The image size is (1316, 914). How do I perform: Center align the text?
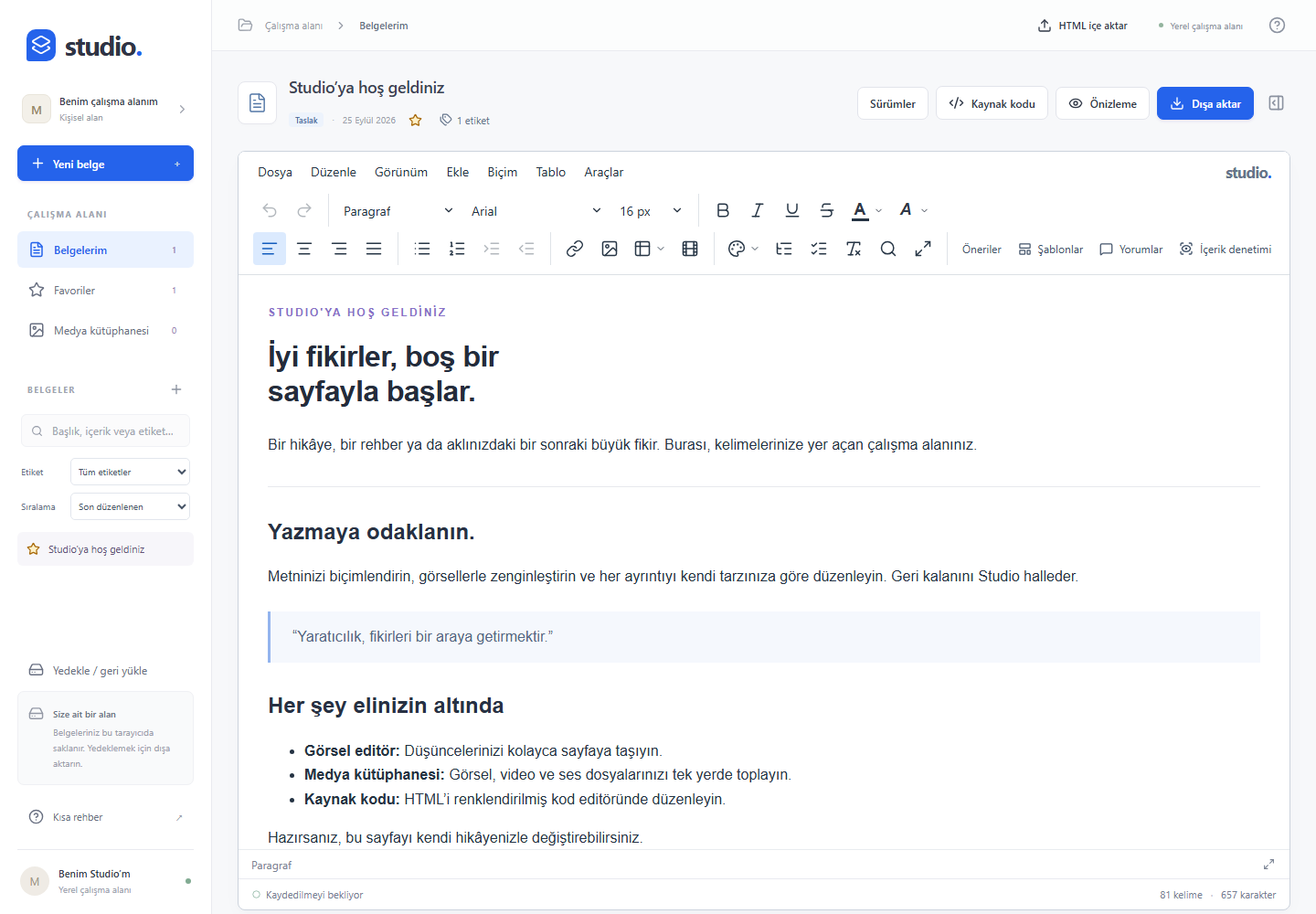point(304,249)
